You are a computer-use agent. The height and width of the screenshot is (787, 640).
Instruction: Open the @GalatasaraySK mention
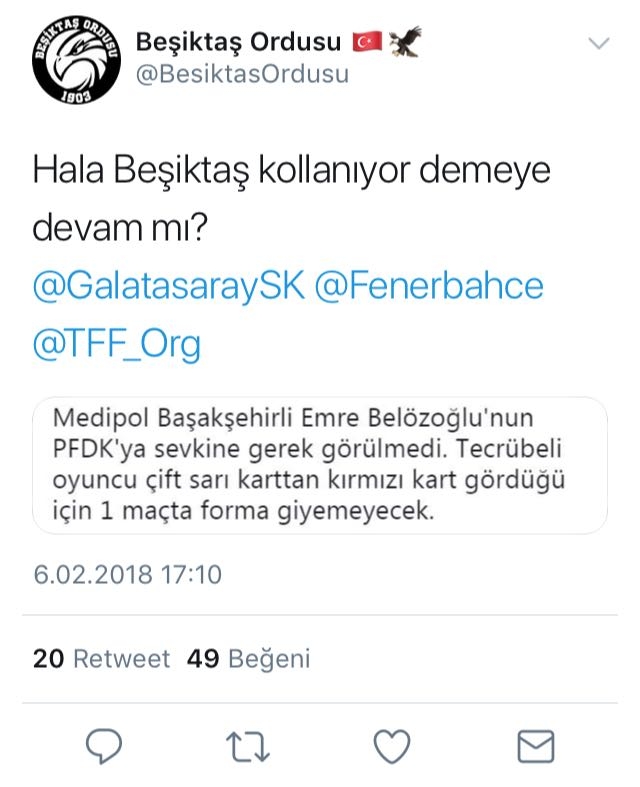coord(167,286)
